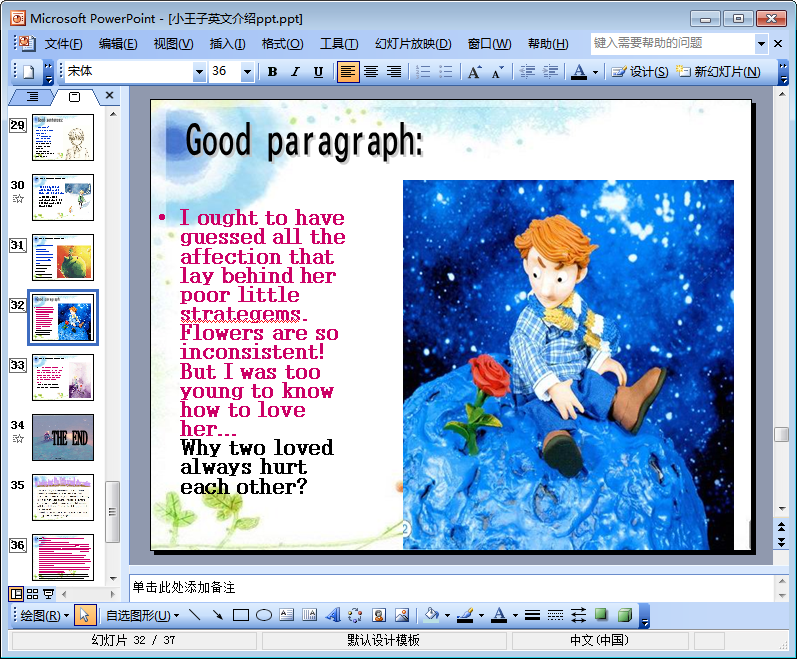Toggle Bold formatting
Image resolution: width=797 pixels, height=659 pixels.
(272, 72)
